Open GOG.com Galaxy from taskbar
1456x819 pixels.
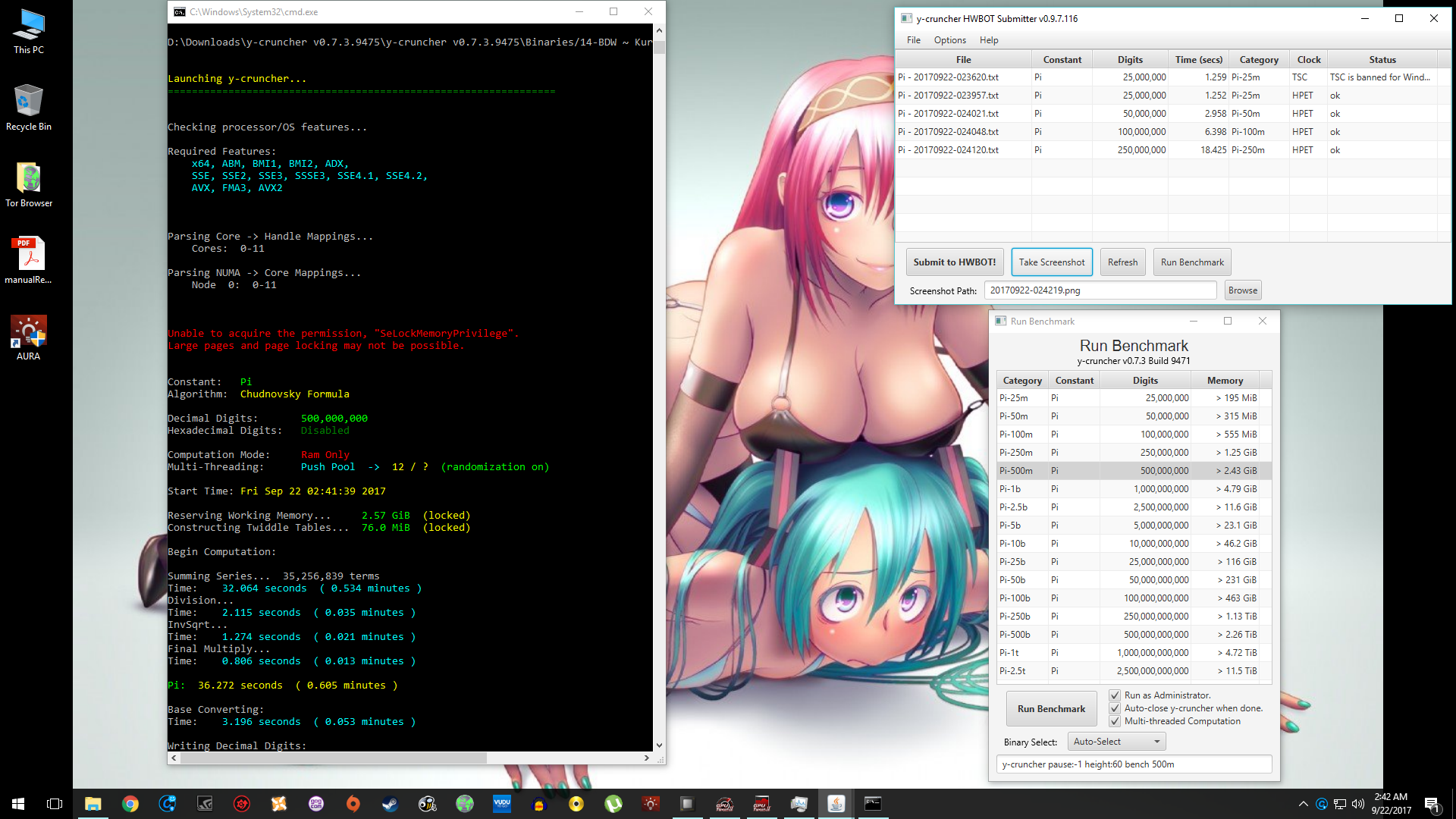coord(316,804)
